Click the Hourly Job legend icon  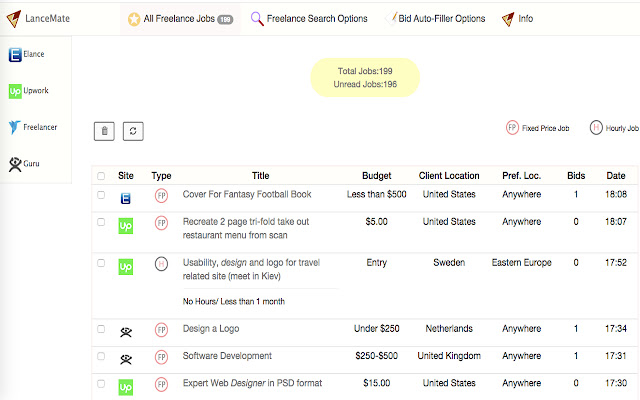[596, 128]
